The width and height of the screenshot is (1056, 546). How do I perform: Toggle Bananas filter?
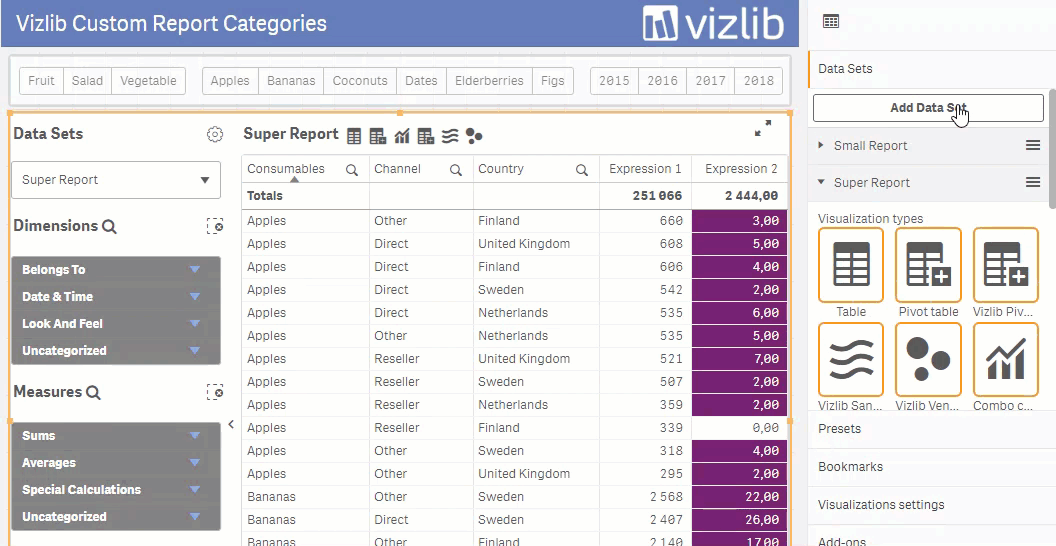291,81
